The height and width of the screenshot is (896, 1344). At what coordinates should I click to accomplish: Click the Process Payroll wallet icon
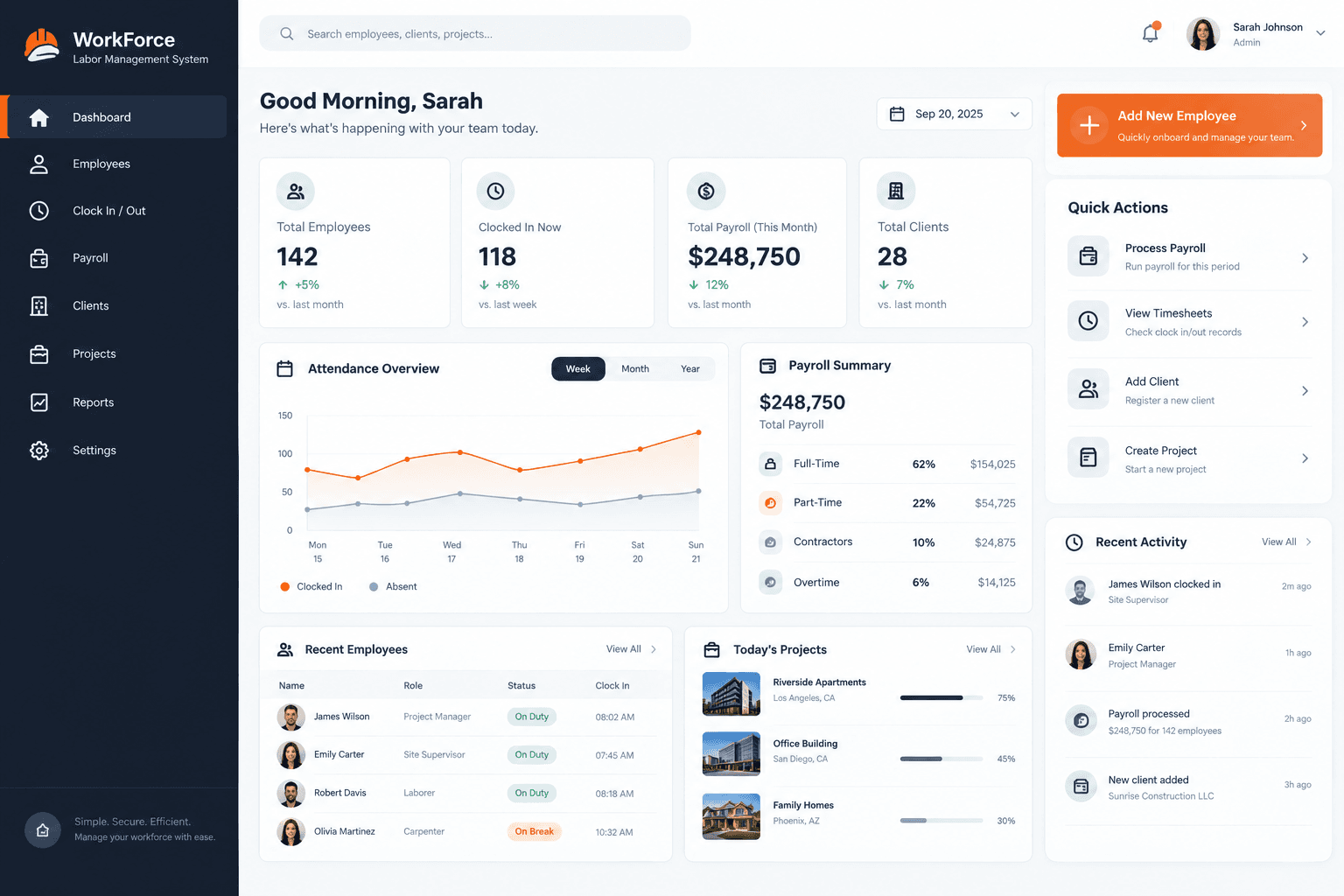point(1088,256)
